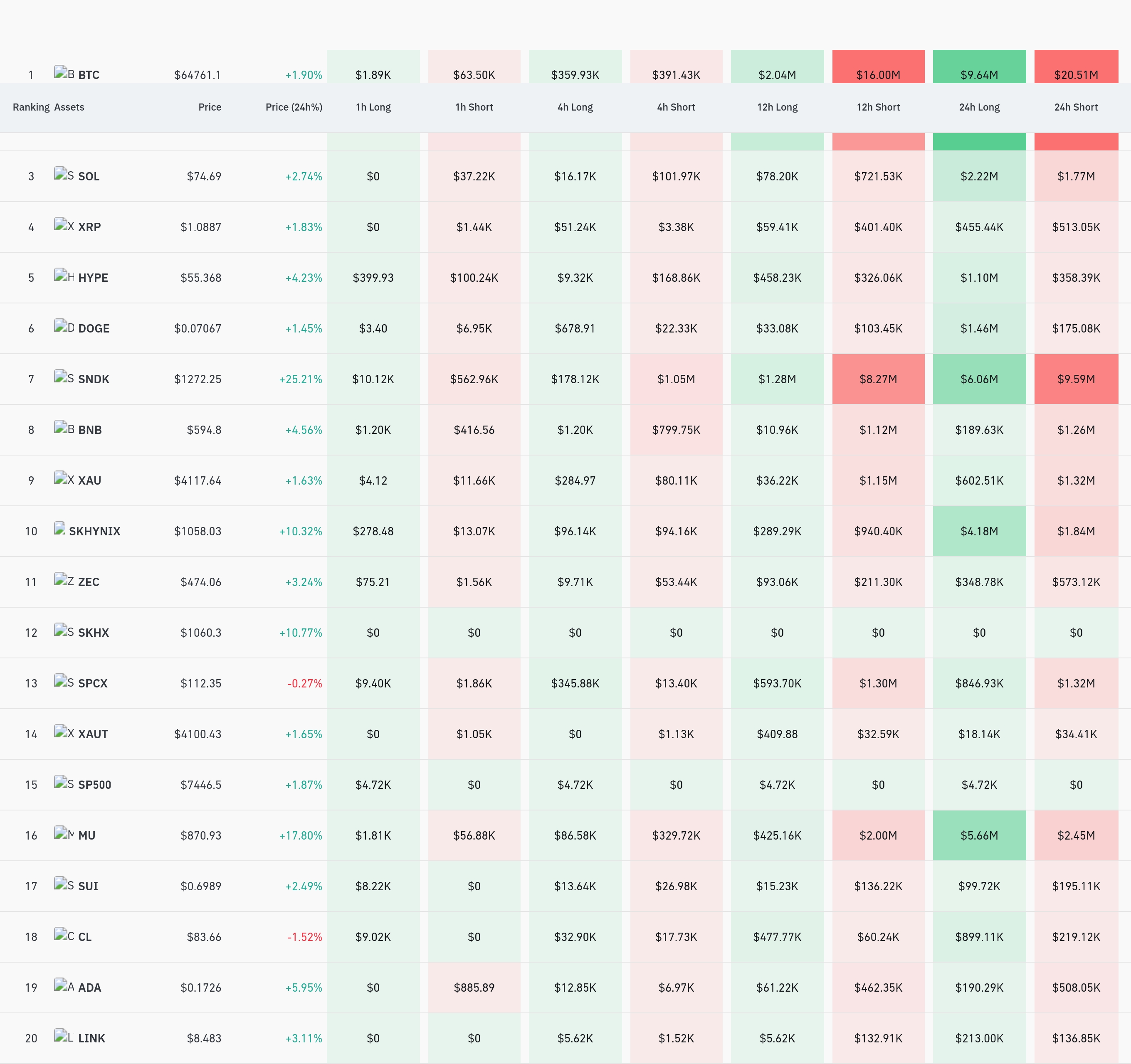The height and width of the screenshot is (1064, 1131).
Task: Sort by the Ranking column header
Action: 31,107
